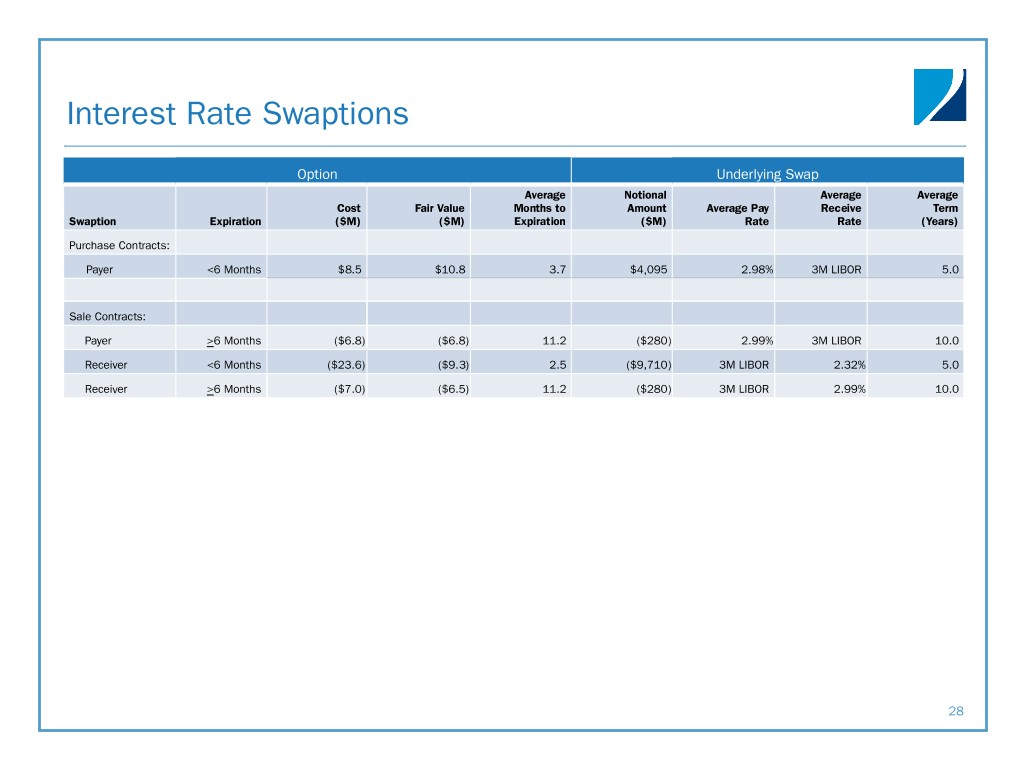Click the page number 28
Image resolution: width=1024 pixels, height=768 pixels.
(955, 711)
